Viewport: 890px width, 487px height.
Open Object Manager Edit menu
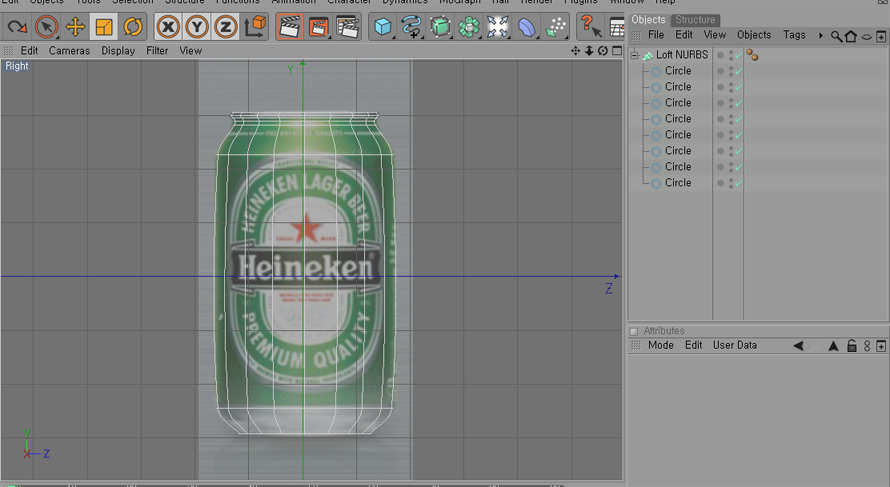684,35
